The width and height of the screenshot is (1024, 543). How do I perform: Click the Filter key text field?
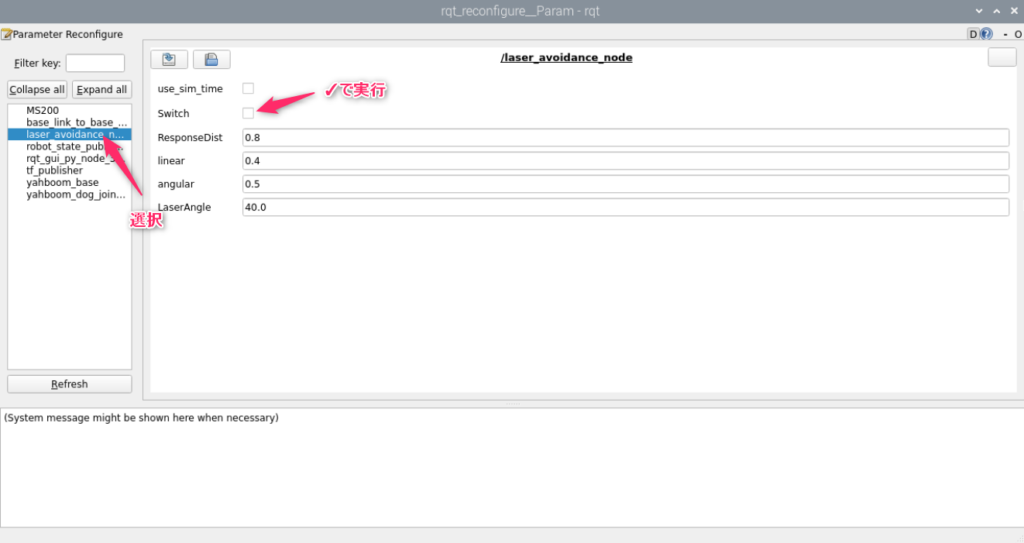[95, 63]
